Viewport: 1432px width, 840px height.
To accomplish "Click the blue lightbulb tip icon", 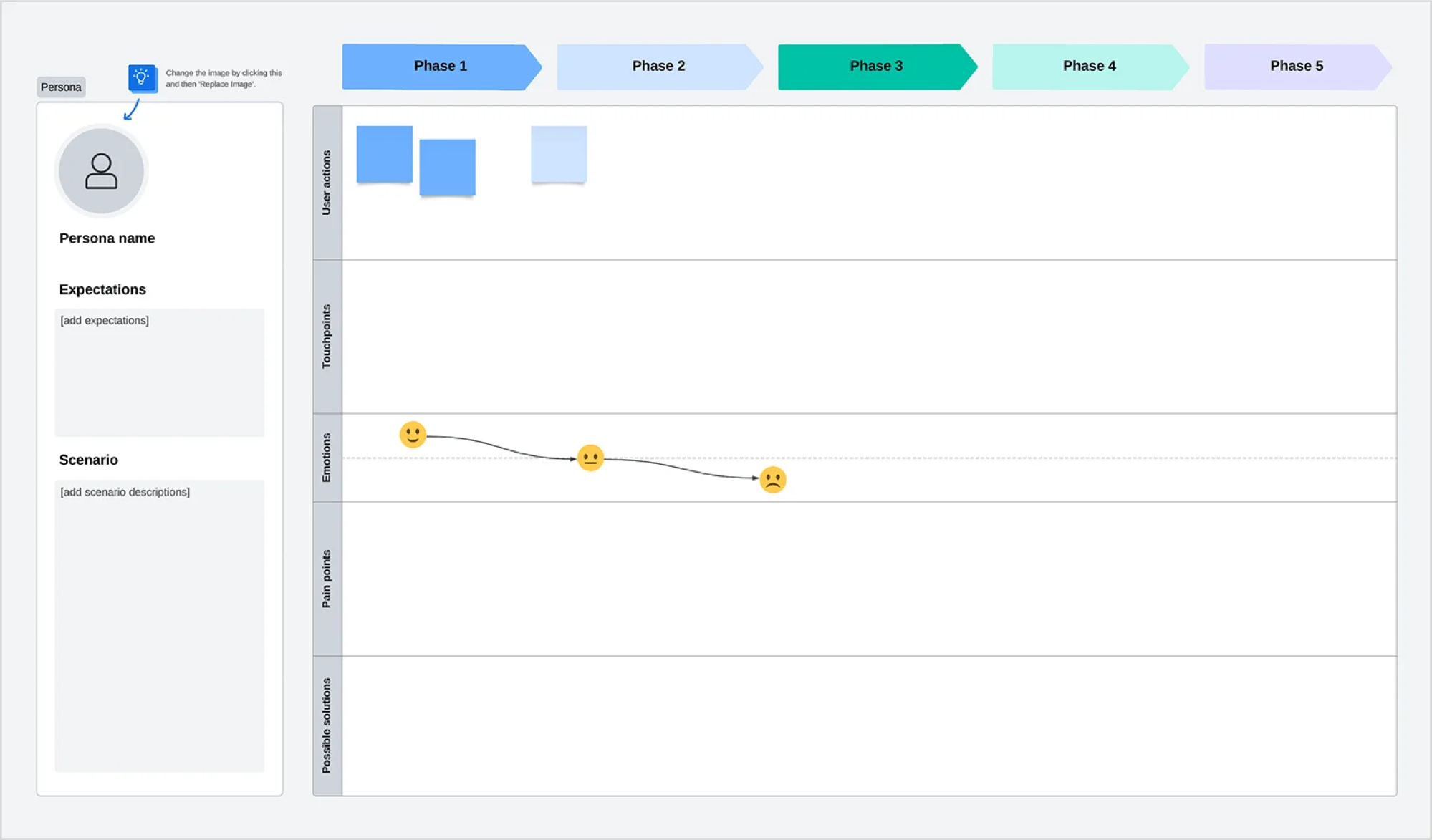I will 141,79.
